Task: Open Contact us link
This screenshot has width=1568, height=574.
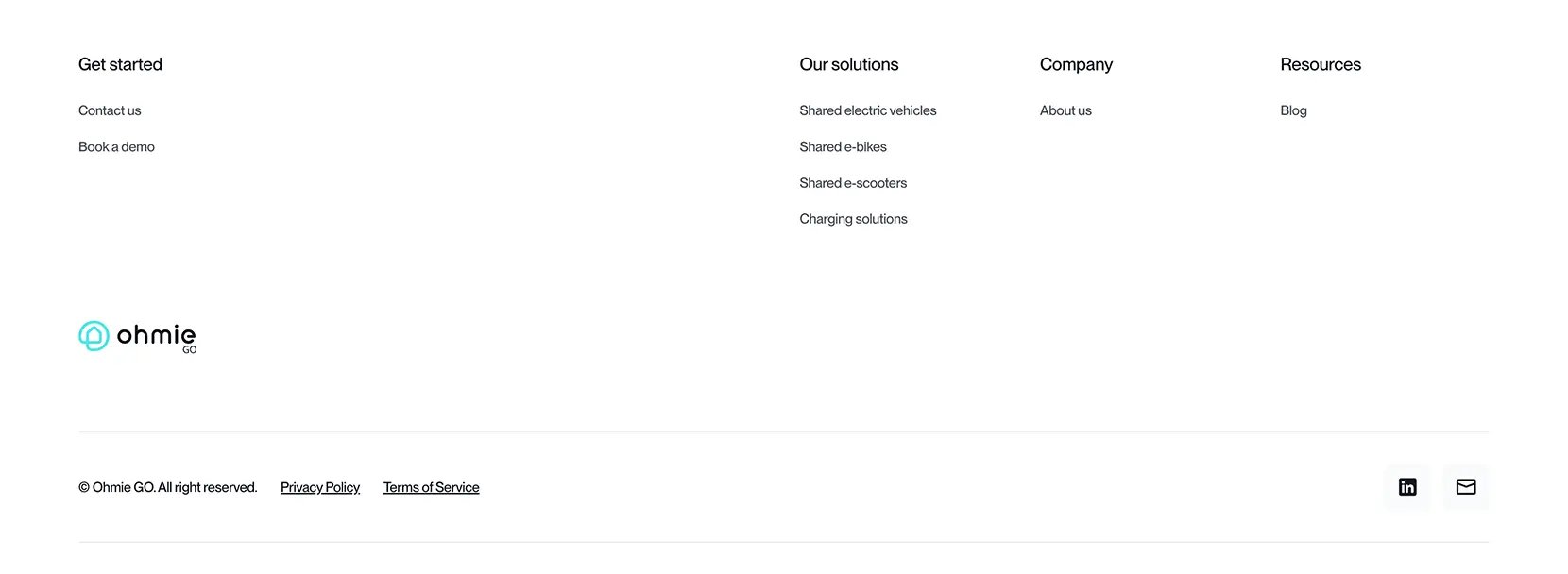Action: (x=110, y=110)
